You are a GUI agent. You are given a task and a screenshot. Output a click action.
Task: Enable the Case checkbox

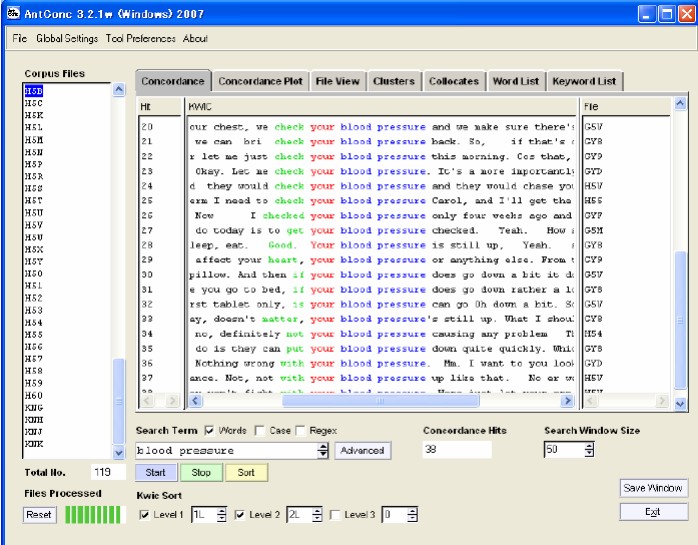[259, 431]
